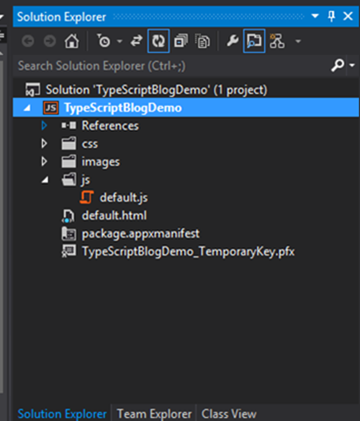Click the Refresh toolbar icon
360x421 pixels.
click(x=158, y=41)
